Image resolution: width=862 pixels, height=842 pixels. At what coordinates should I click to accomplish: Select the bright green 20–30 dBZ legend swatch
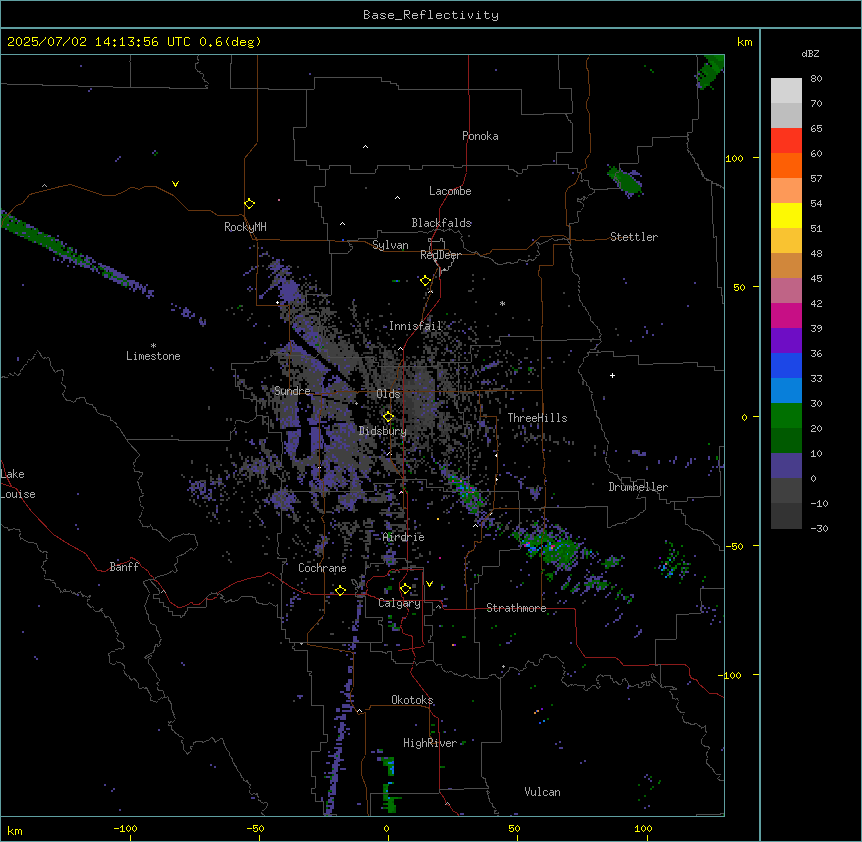coord(786,416)
